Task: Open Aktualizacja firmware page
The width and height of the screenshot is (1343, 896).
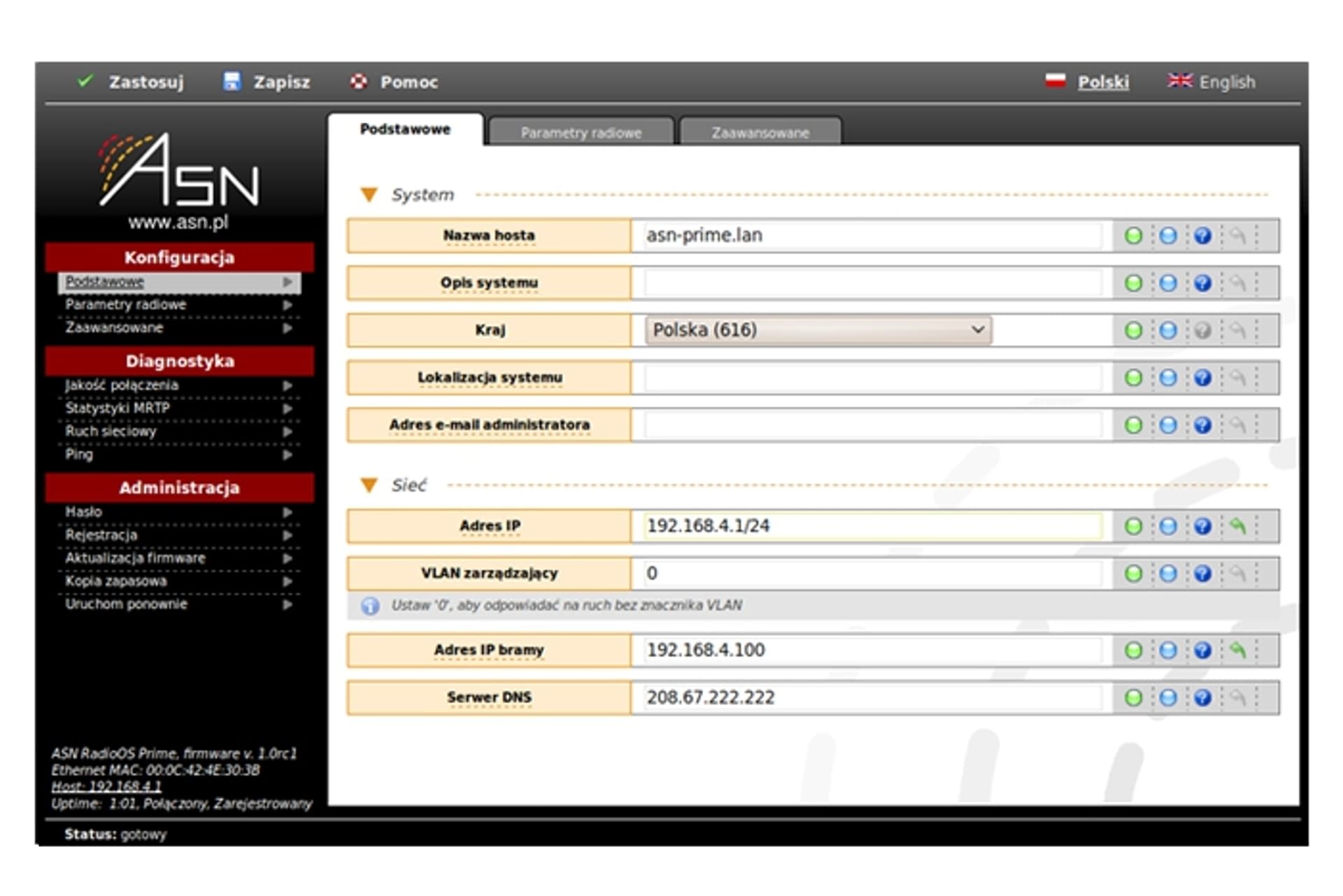Action: tap(180, 558)
